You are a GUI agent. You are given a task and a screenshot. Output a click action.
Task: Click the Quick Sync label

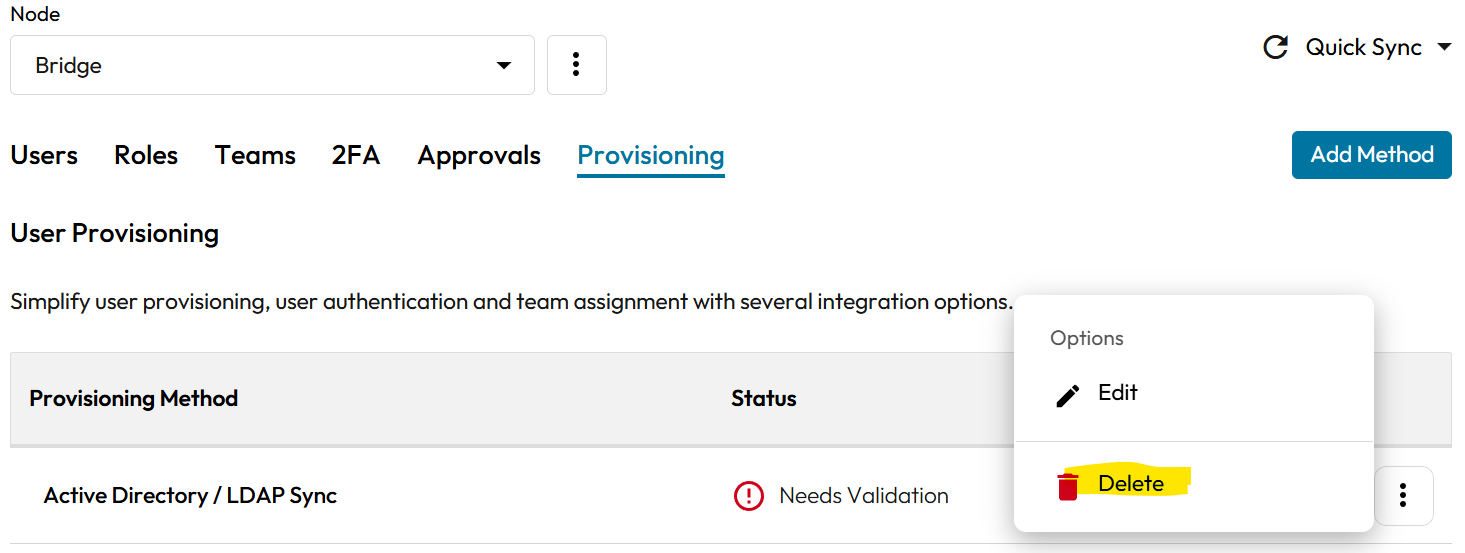[x=1363, y=48]
